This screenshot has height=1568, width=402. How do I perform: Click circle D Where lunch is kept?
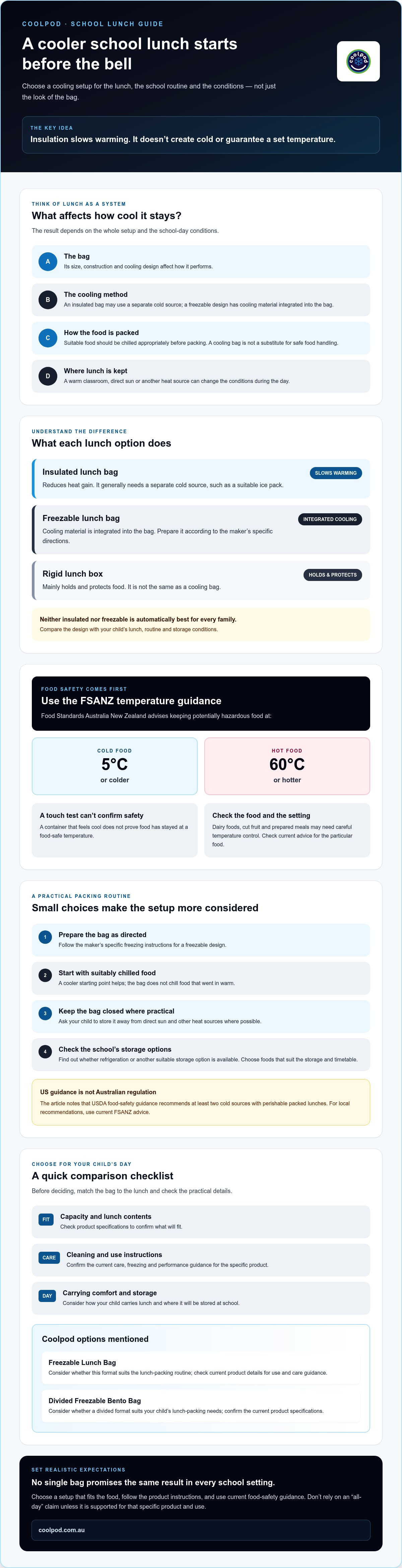tap(48, 376)
